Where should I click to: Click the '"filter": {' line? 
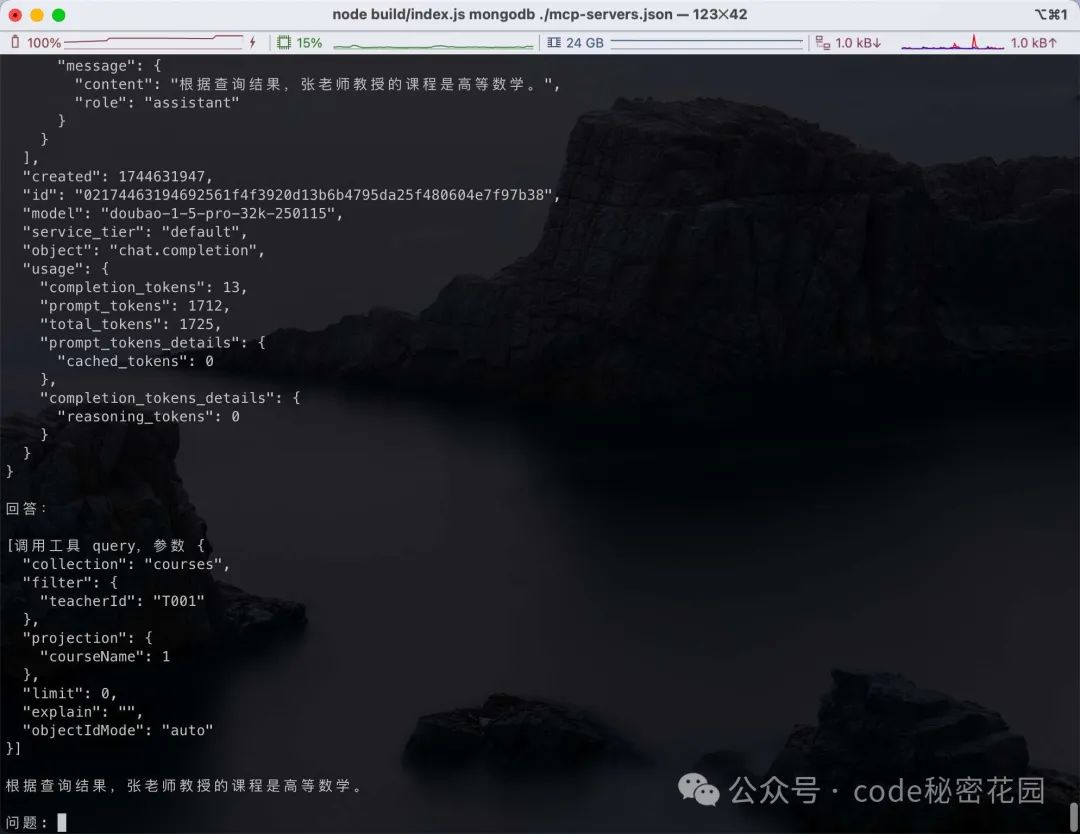pos(70,583)
